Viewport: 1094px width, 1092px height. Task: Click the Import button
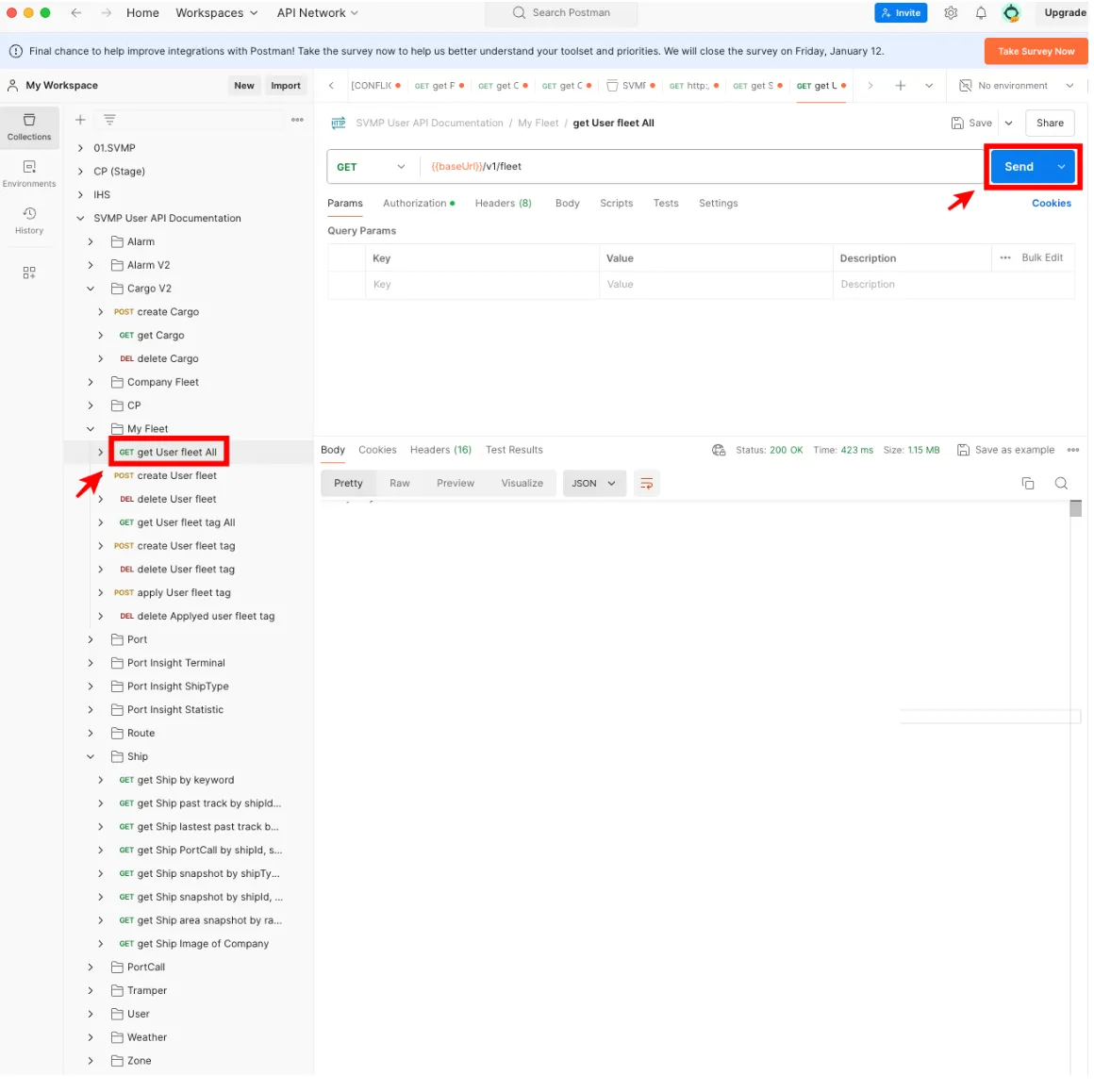(x=286, y=86)
